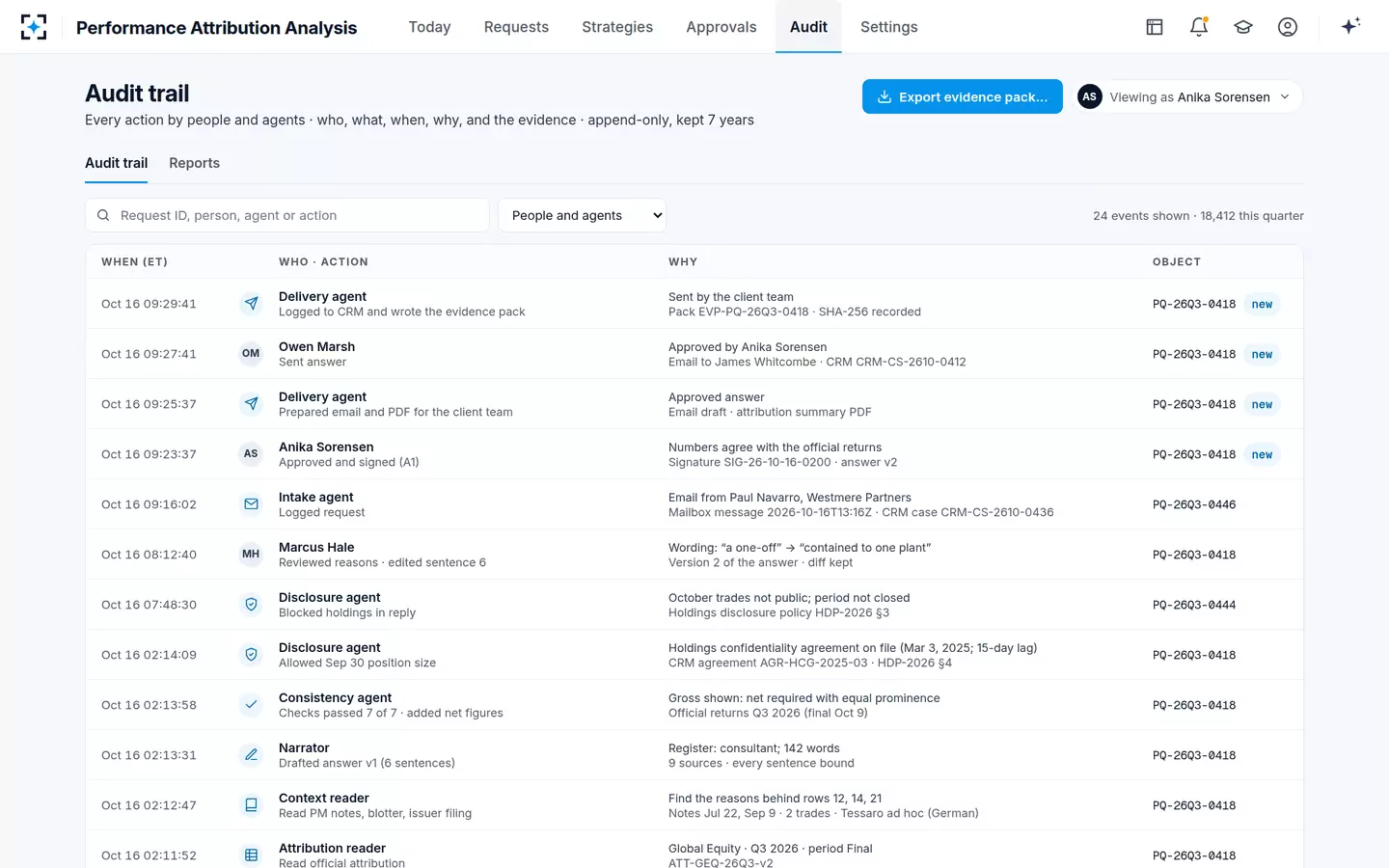1389x868 pixels.
Task: Click Marcus Hale MH avatar
Action: pos(251,555)
